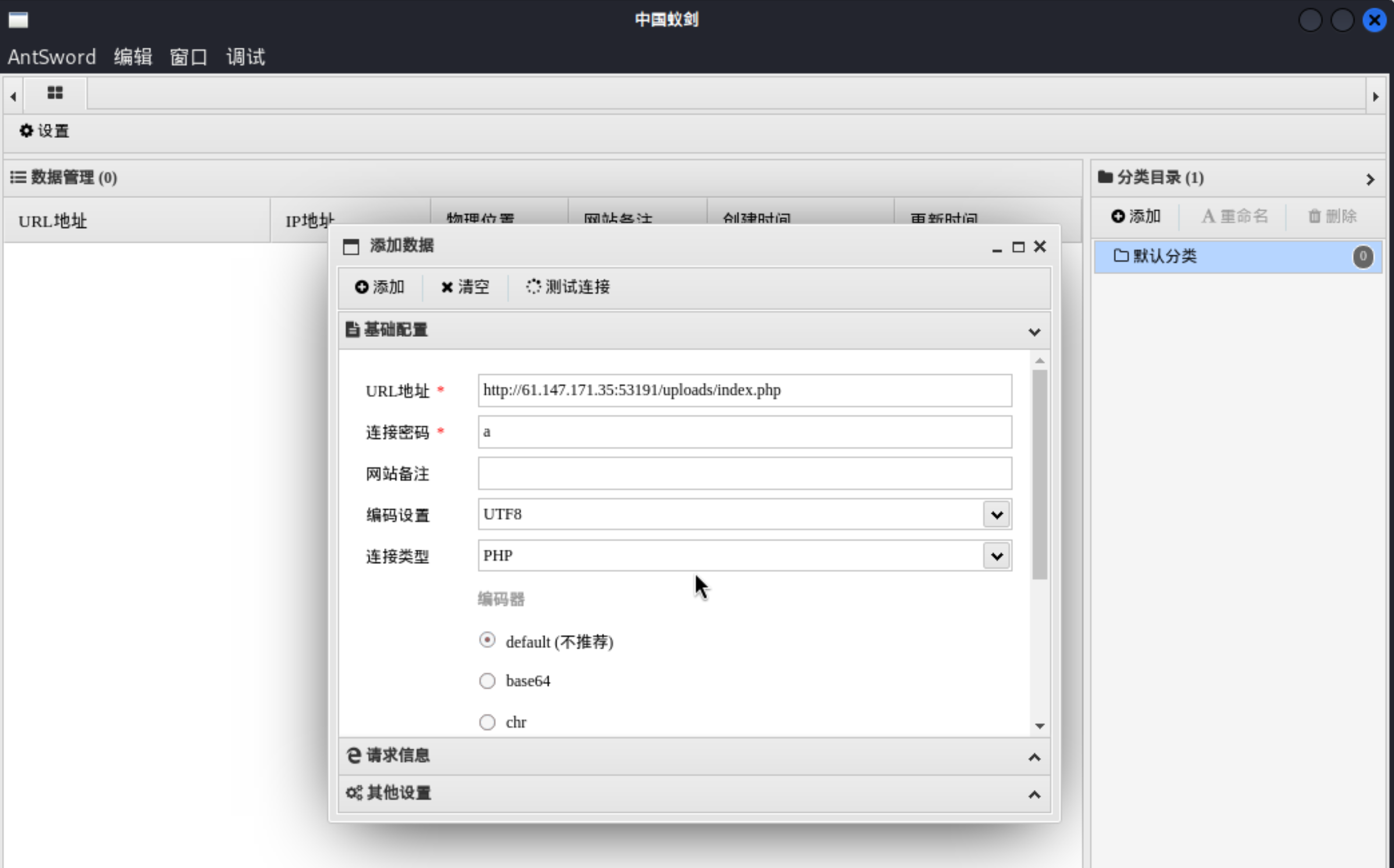
Task: Click the 连接密码 input field
Action: (745, 432)
